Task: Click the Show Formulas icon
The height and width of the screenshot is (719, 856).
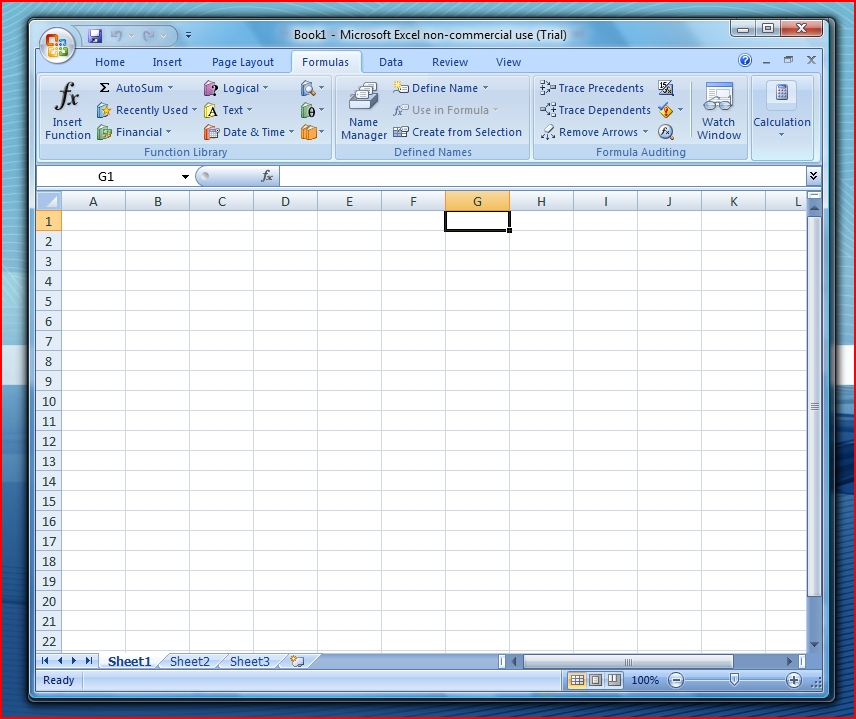Action: coord(666,88)
